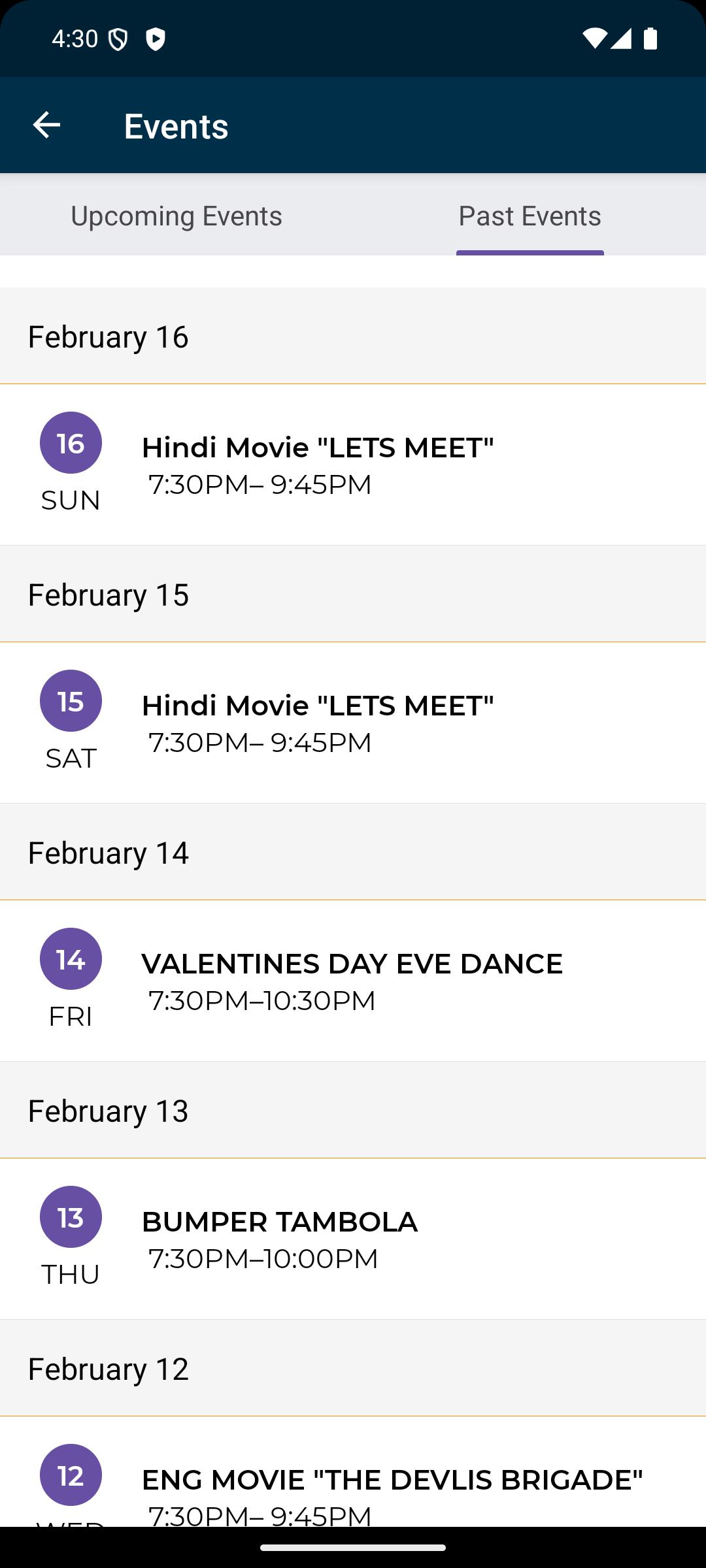Tap the back arrow icon
The width and height of the screenshot is (706, 1568).
[46, 125]
